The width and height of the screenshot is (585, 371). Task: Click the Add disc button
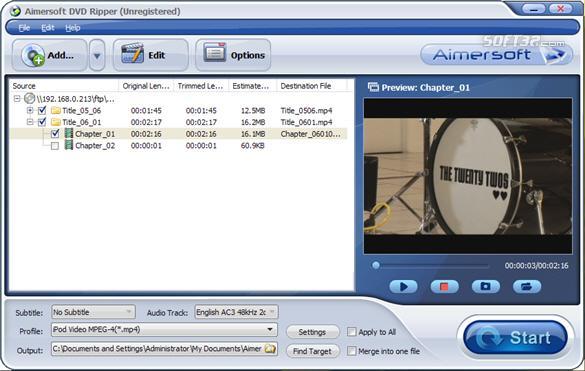50,55
